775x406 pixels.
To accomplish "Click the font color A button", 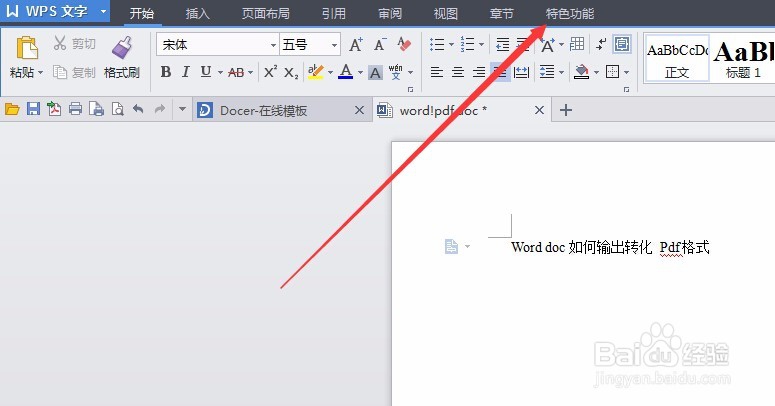I will coord(346,72).
